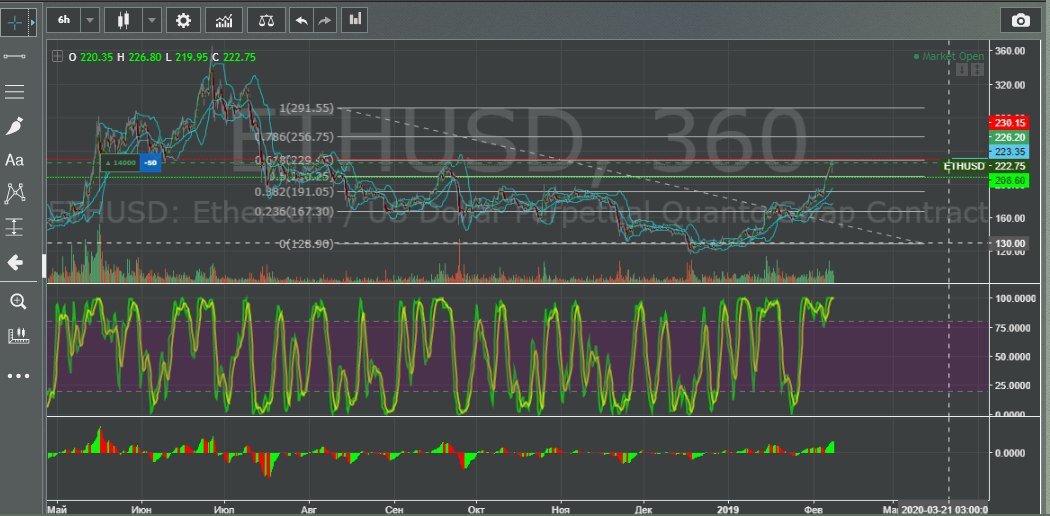Viewport: 1050px width, 516px height.
Task: Click the green 226.20 price label
Action: [1007, 137]
